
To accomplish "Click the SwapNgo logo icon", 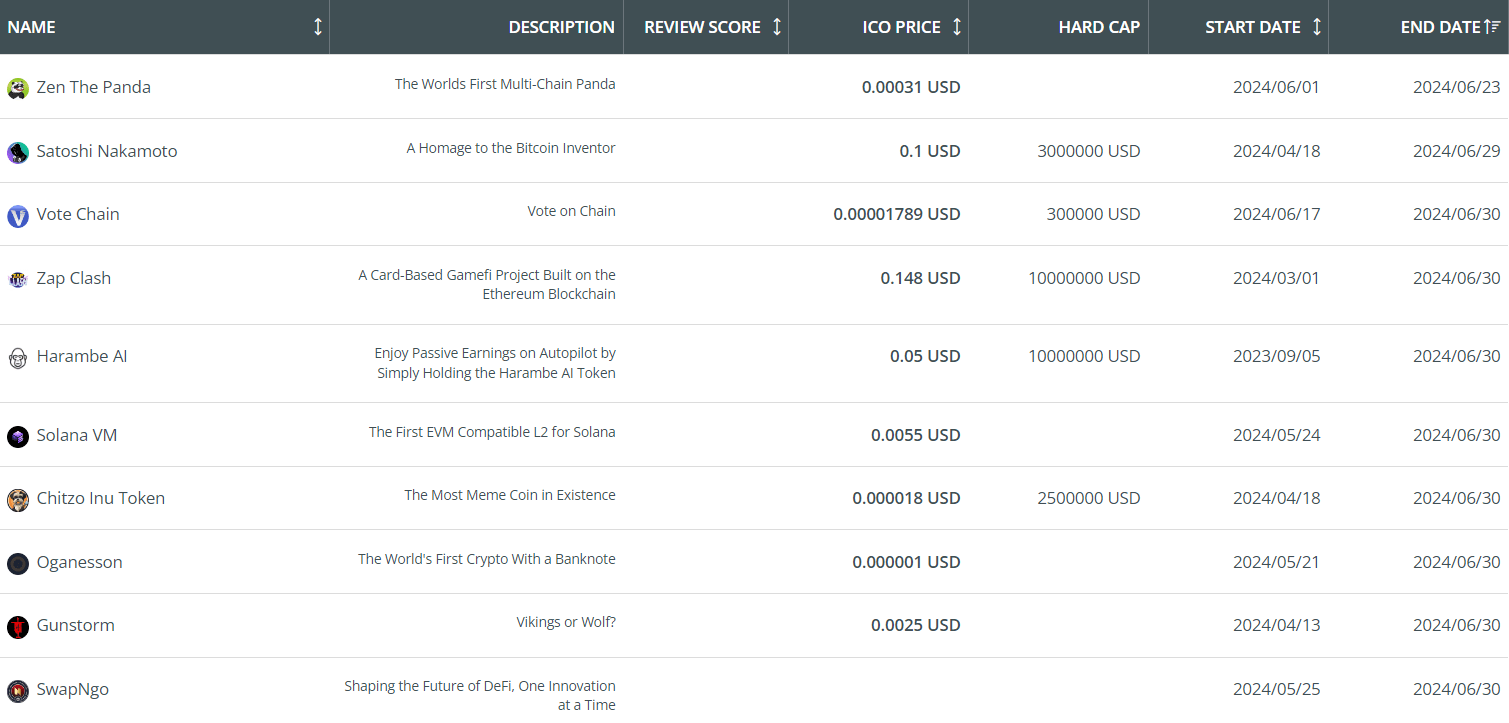I will point(18,690).
